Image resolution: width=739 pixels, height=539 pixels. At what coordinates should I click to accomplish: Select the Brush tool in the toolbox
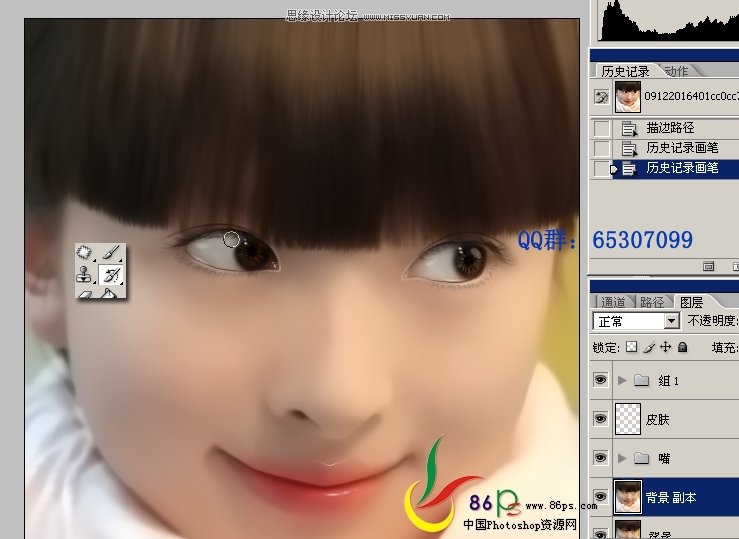(x=111, y=253)
